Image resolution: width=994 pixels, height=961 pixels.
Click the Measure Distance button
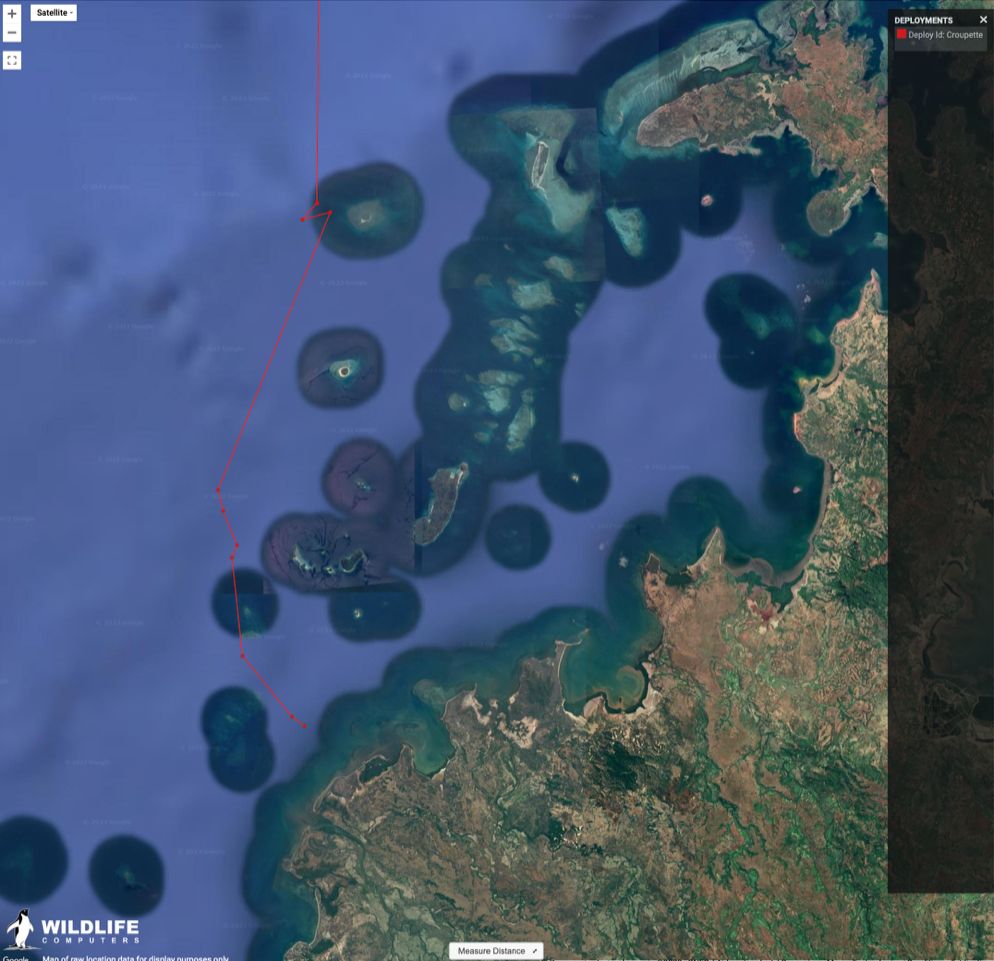495,951
